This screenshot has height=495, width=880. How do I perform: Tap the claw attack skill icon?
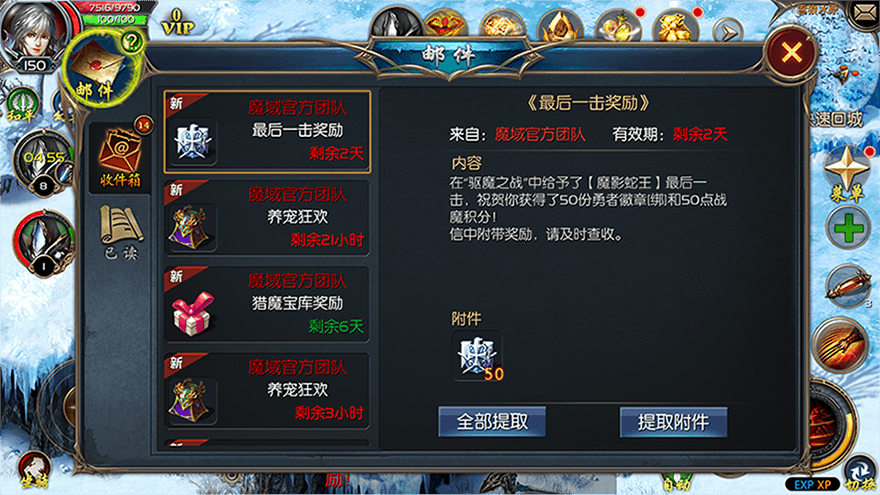click(841, 345)
